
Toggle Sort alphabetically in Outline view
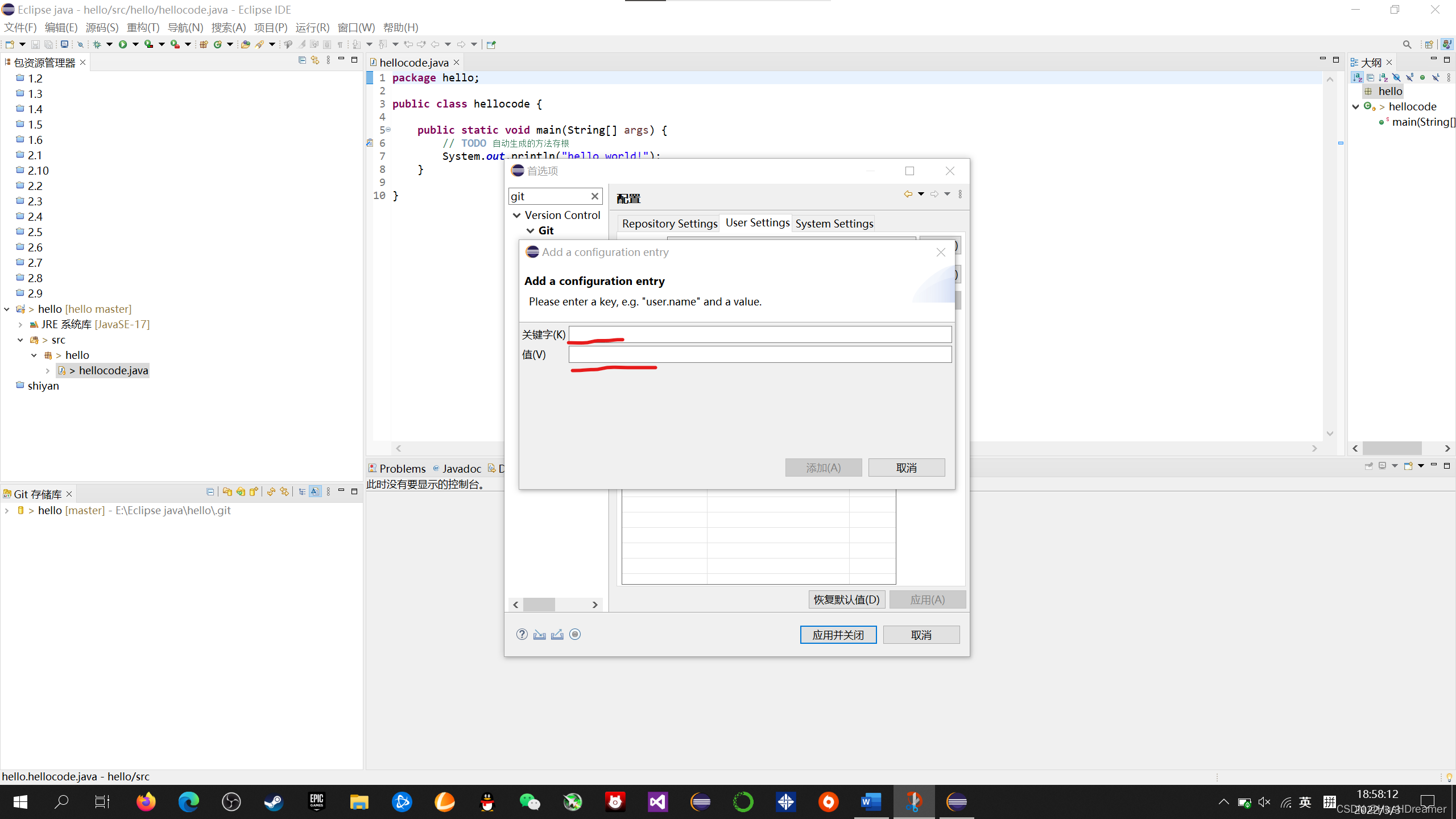pos(1357,77)
